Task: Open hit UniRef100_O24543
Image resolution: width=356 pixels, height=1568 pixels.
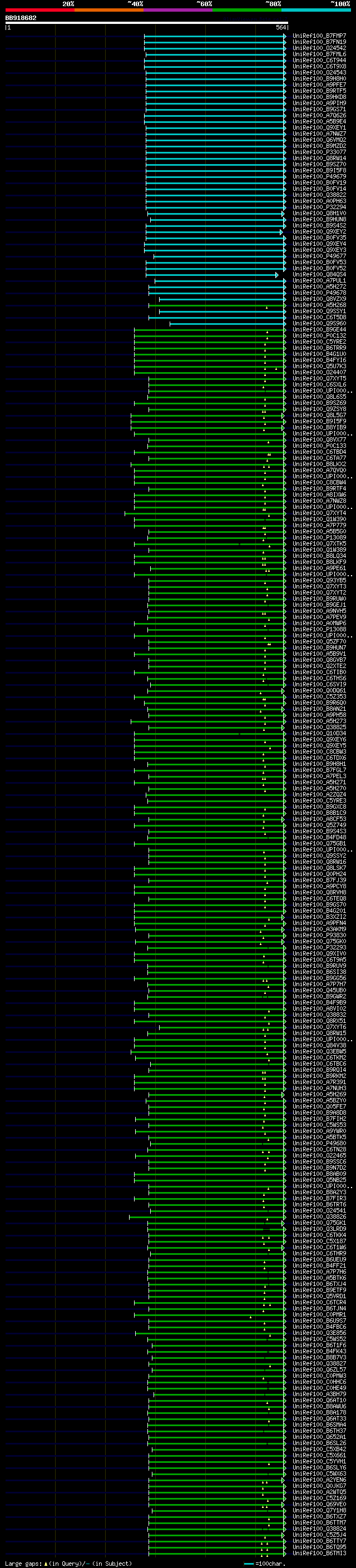Action: coord(319,73)
